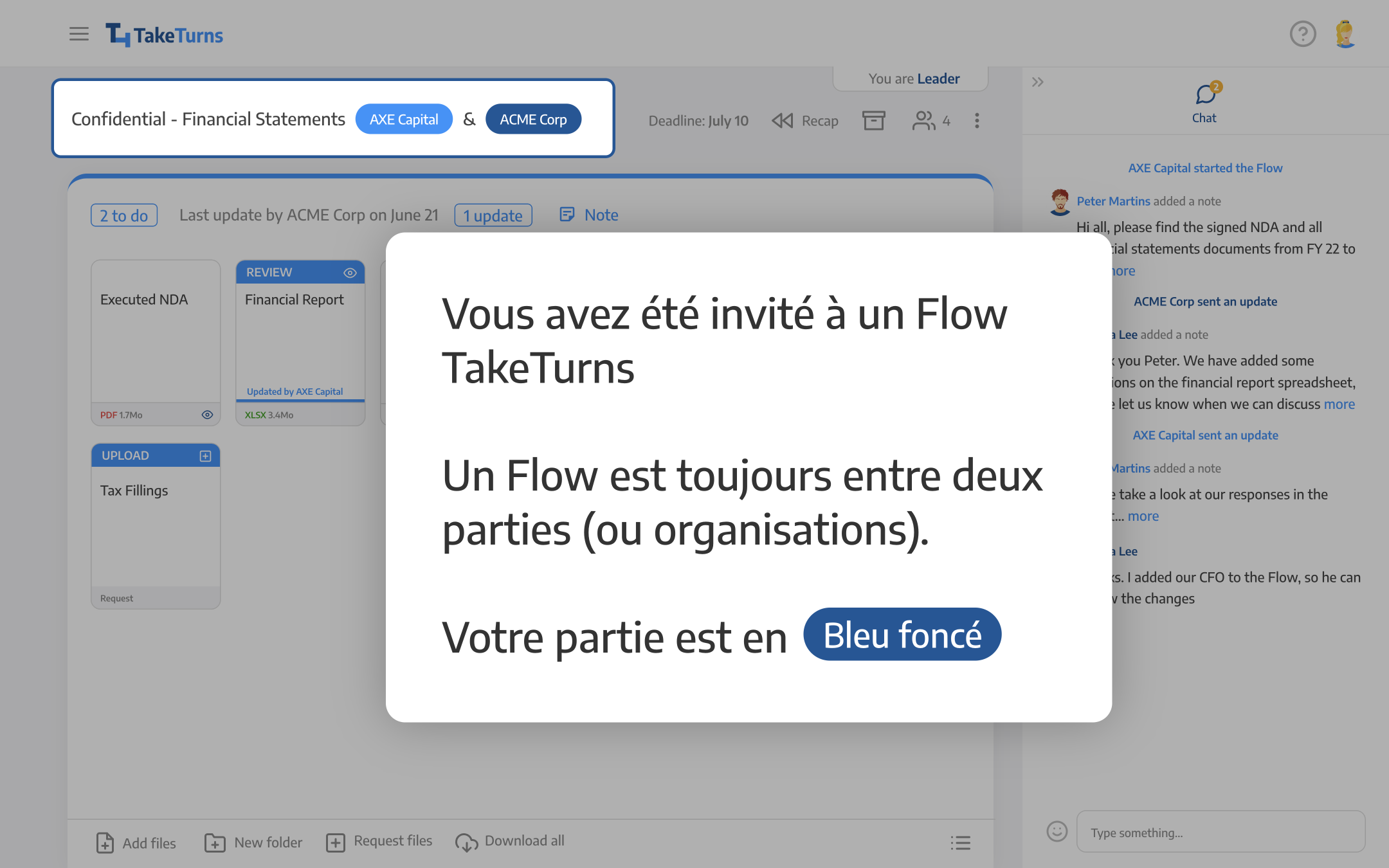Click 'AXE Capital started the Flow' message
Viewport: 1389px width, 868px height.
click(1205, 168)
